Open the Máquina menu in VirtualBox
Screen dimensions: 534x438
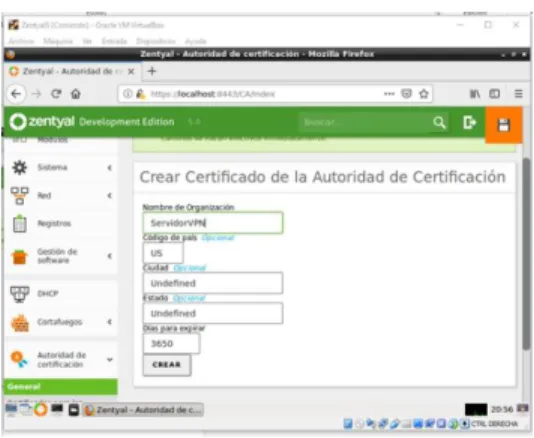[58, 42]
